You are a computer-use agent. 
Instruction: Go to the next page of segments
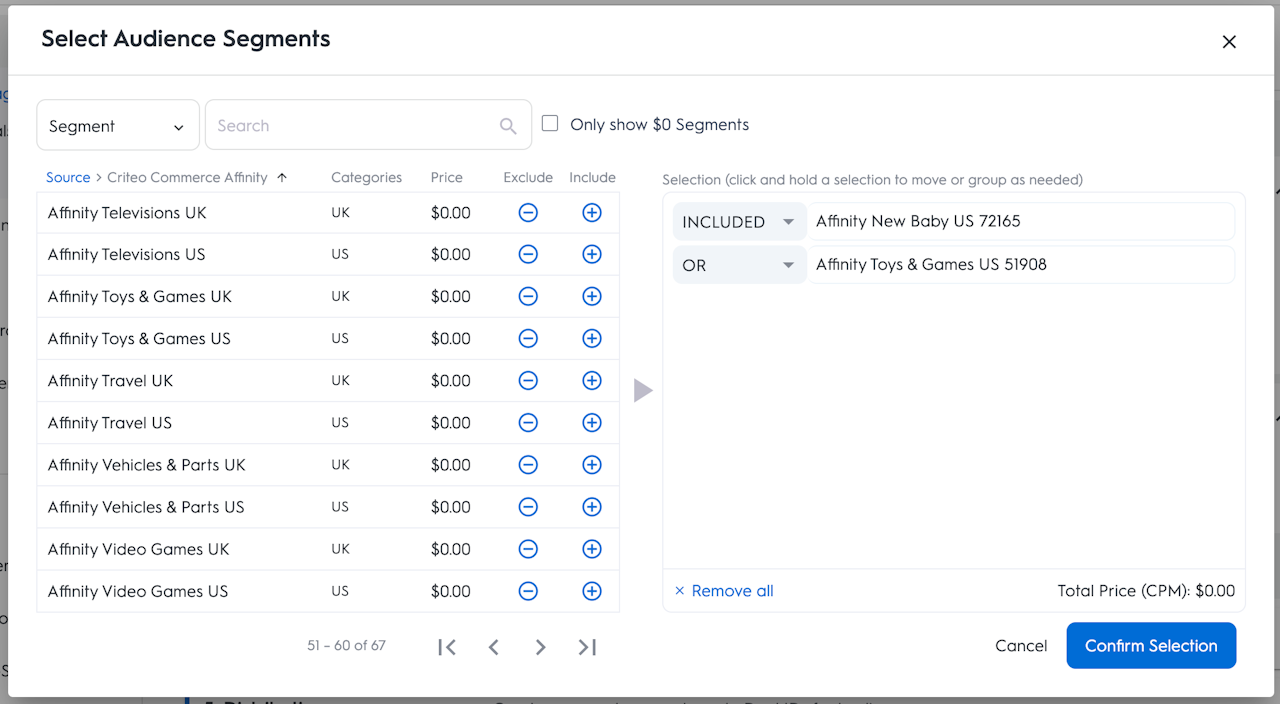coord(540,647)
